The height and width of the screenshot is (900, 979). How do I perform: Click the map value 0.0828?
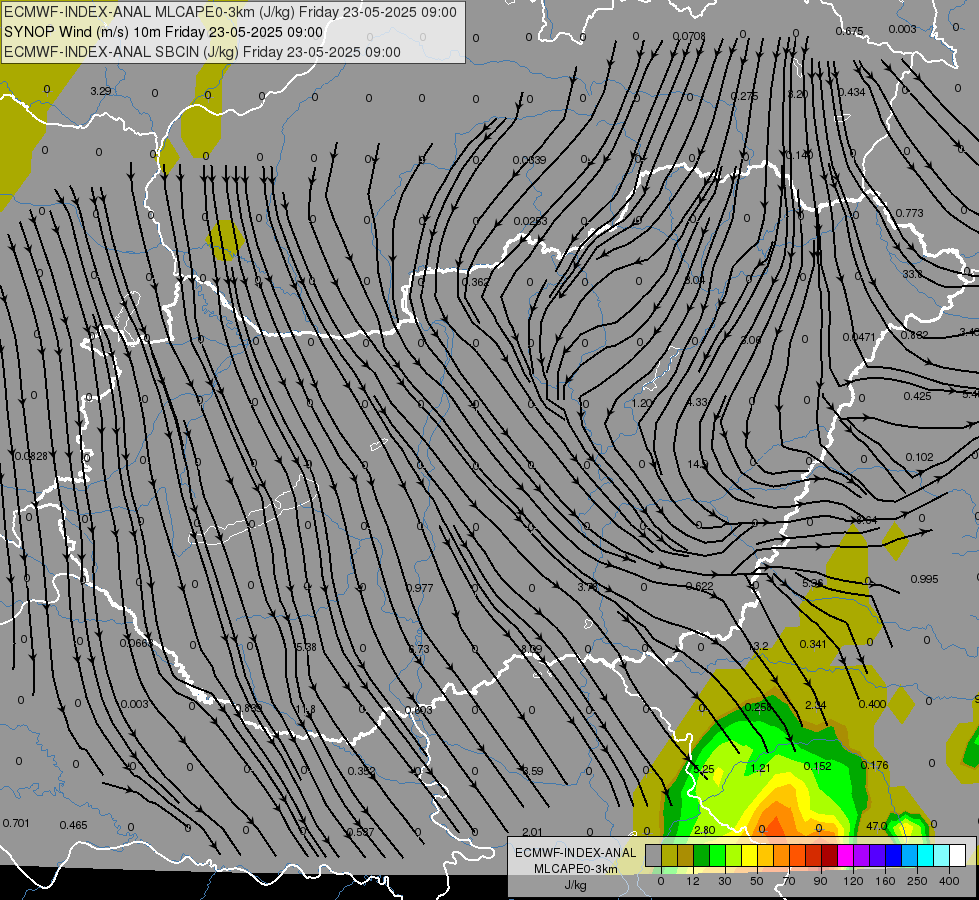[31, 457]
